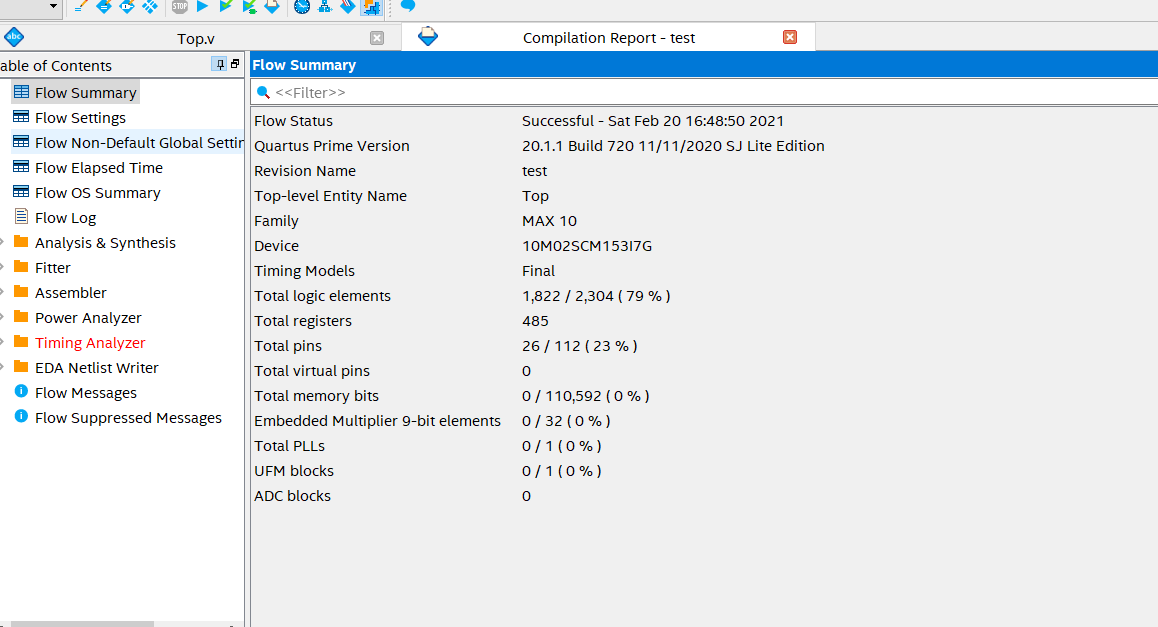Viewport: 1158px width, 627px height.
Task: Select the Compilation Report - test tab
Action: pyautogui.click(x=608, y=38)
